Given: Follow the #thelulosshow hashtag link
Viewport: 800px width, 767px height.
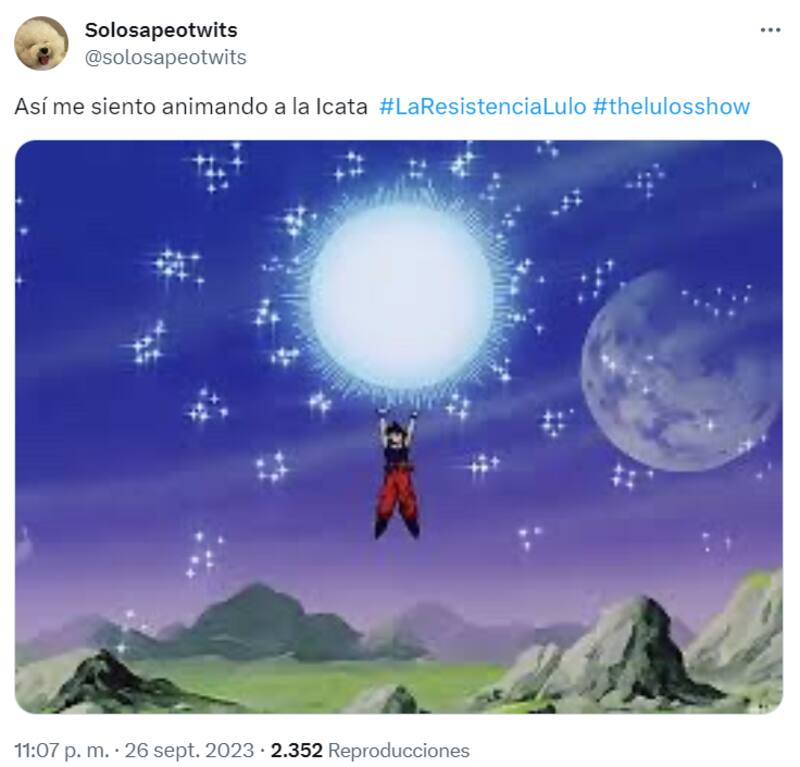Looking at the screenshot, I should pos(671,107).
